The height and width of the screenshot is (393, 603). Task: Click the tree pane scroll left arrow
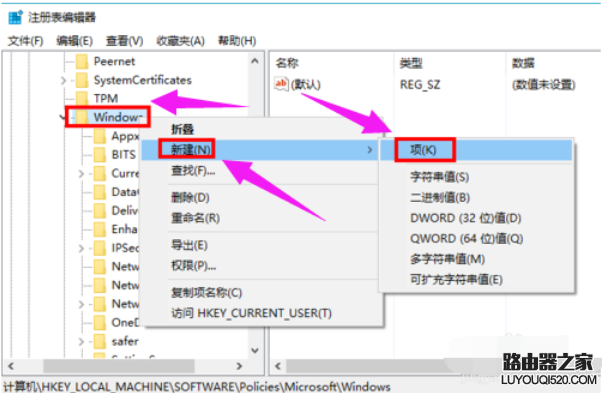pos(11,366)
